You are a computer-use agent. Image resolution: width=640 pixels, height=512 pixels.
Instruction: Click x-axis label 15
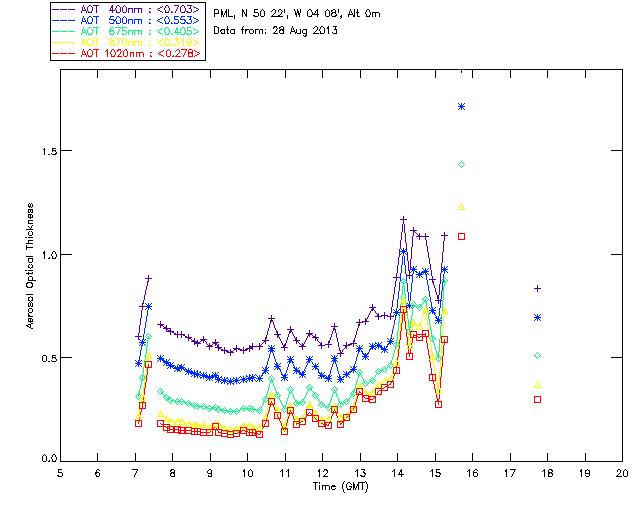coord(435,473)
